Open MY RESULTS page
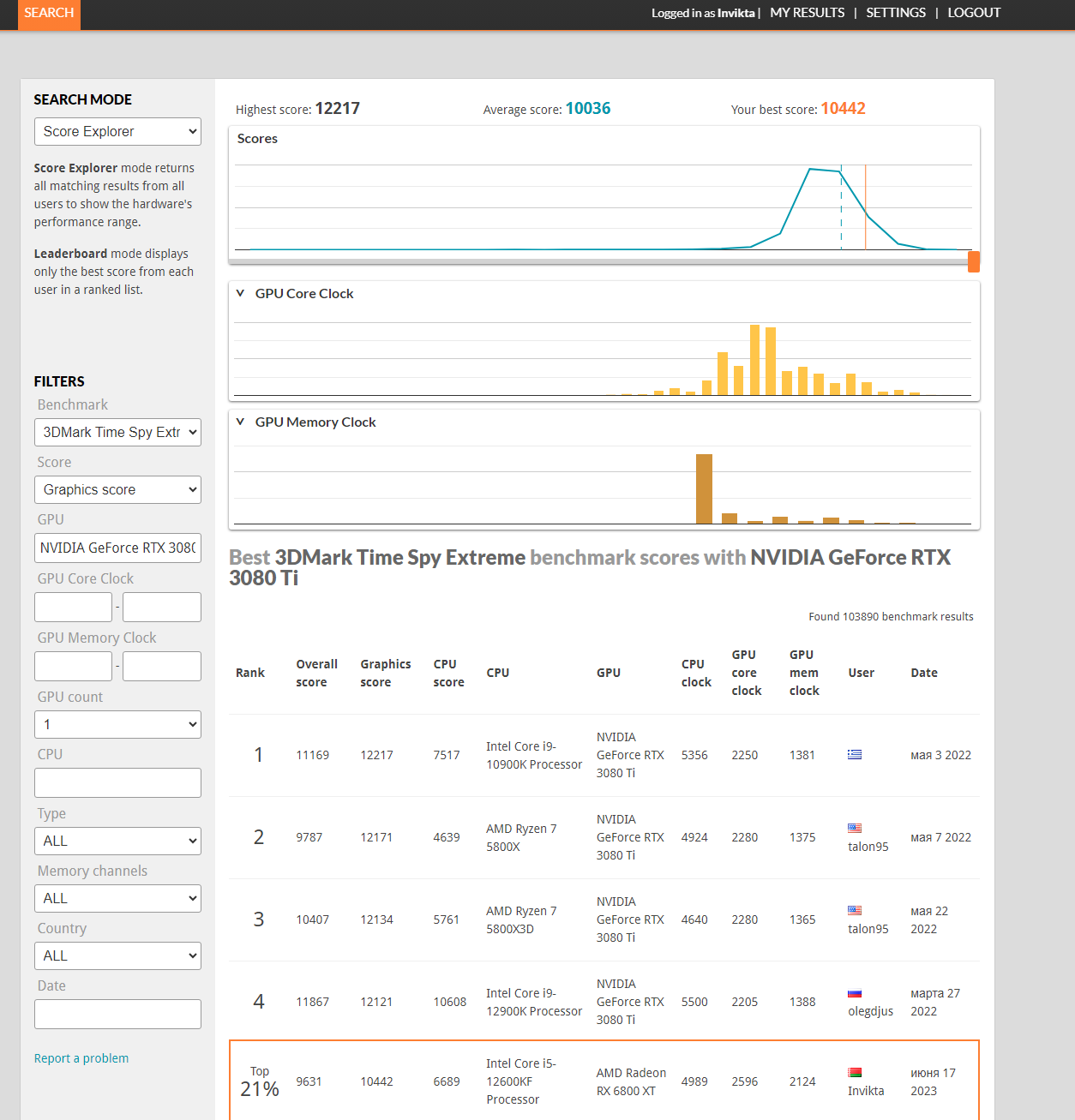This screenshot has height=1120, width=1075. click(807, 13)
